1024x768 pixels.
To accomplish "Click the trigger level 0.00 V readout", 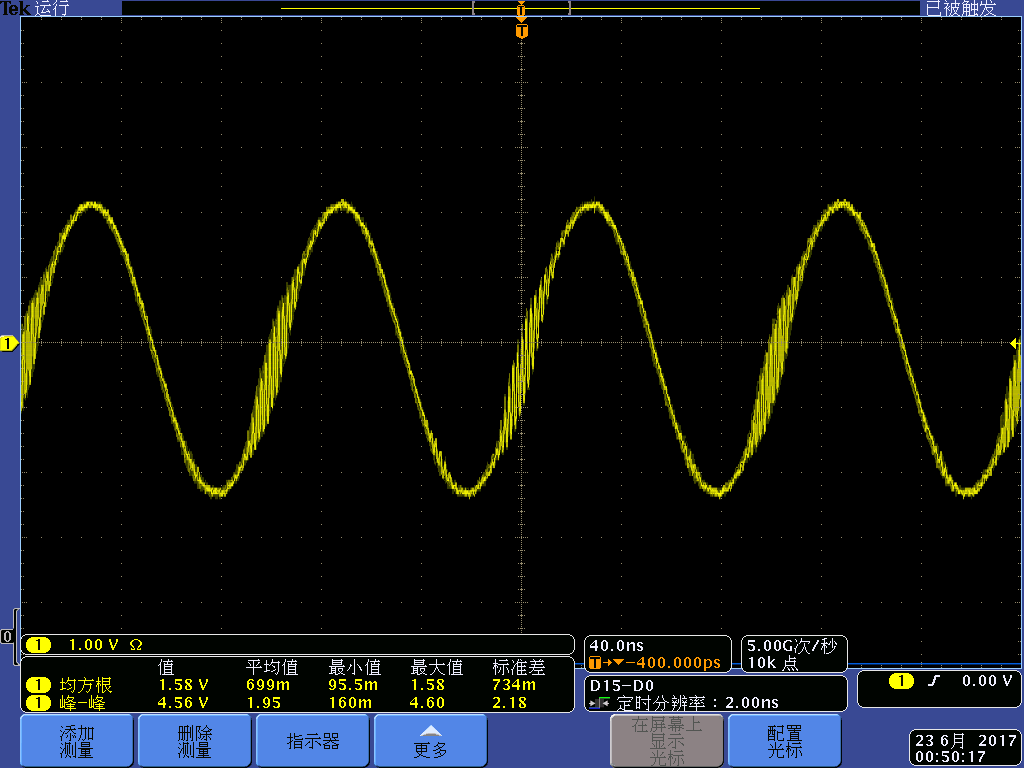I will click(987, 681).
